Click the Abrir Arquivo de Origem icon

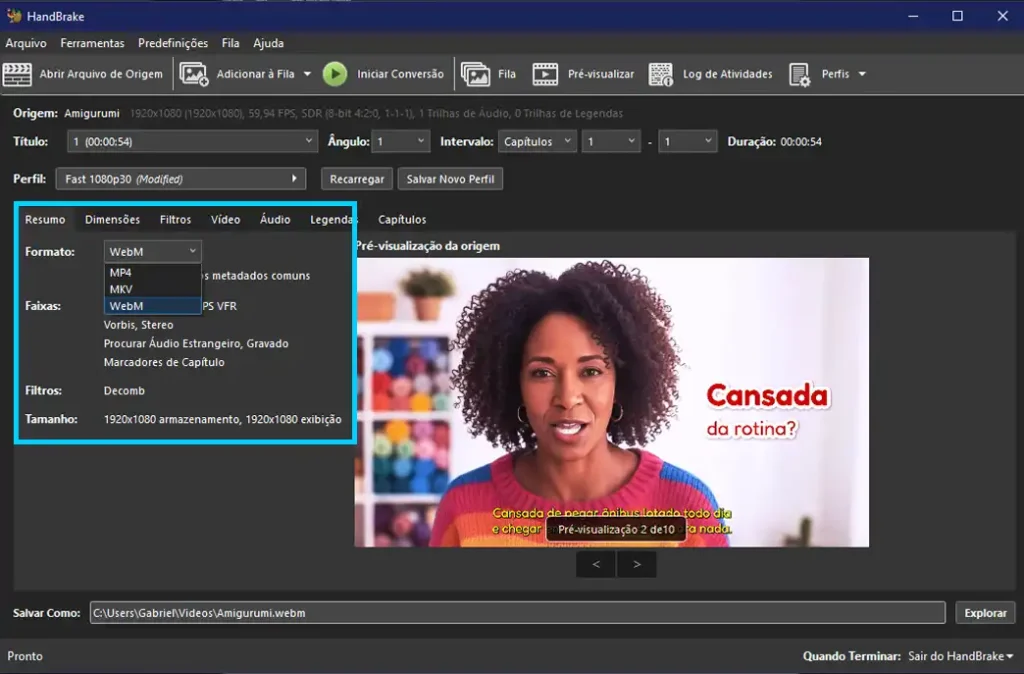17,74
